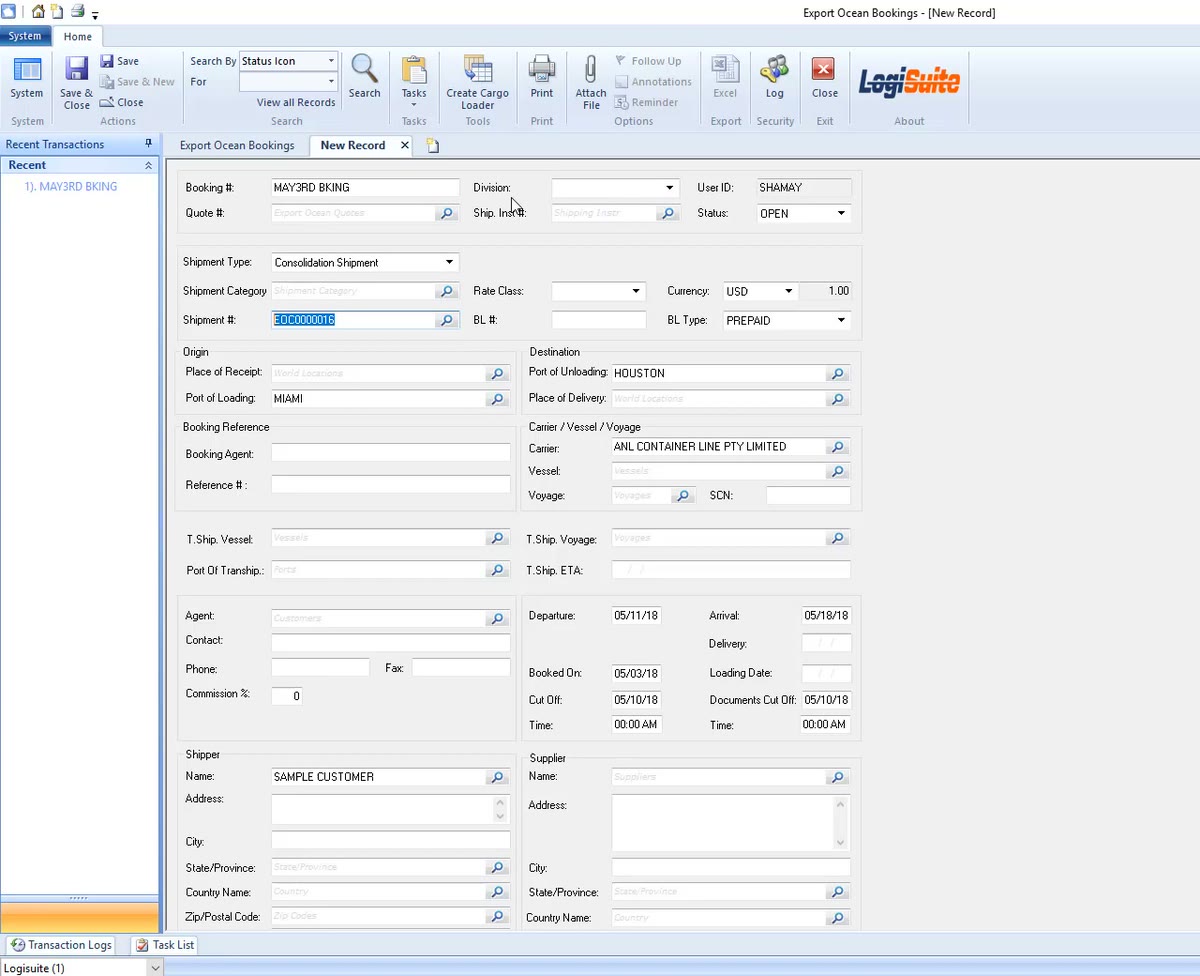Pin the Recent Transactions panel

tap(149, 144)
